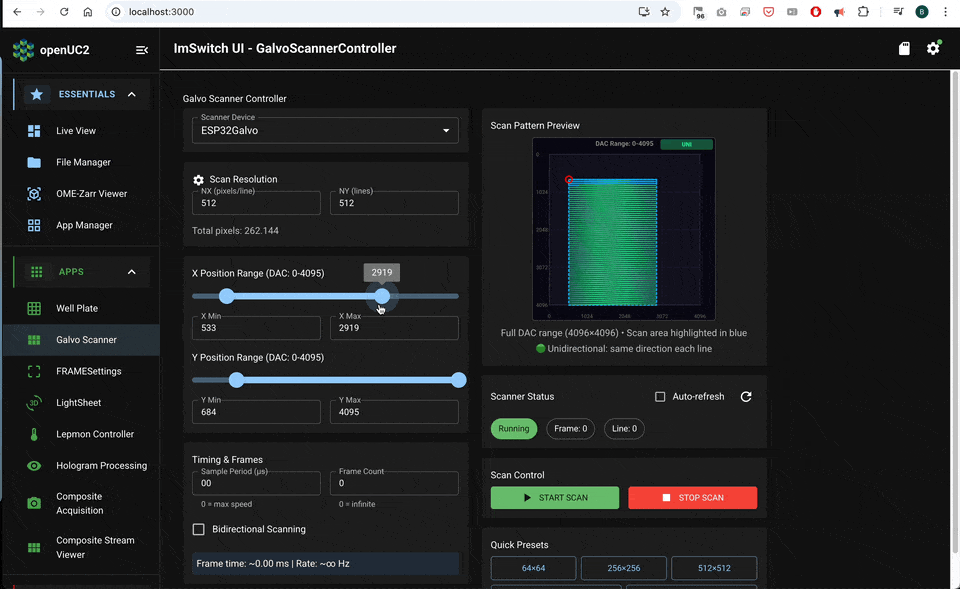This screenshot has width=960, height=589.
Task: Open the LightSheet sidebar item
Action: tap(78, 403)
